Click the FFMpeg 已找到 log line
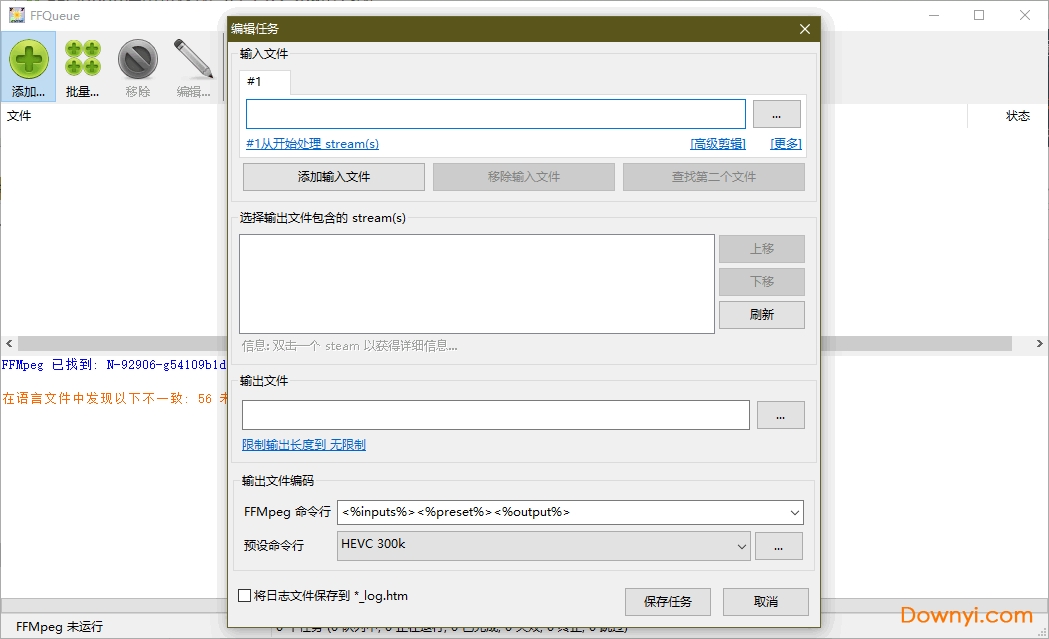This screenshot has height=639, width=1049. pos(114,365)
